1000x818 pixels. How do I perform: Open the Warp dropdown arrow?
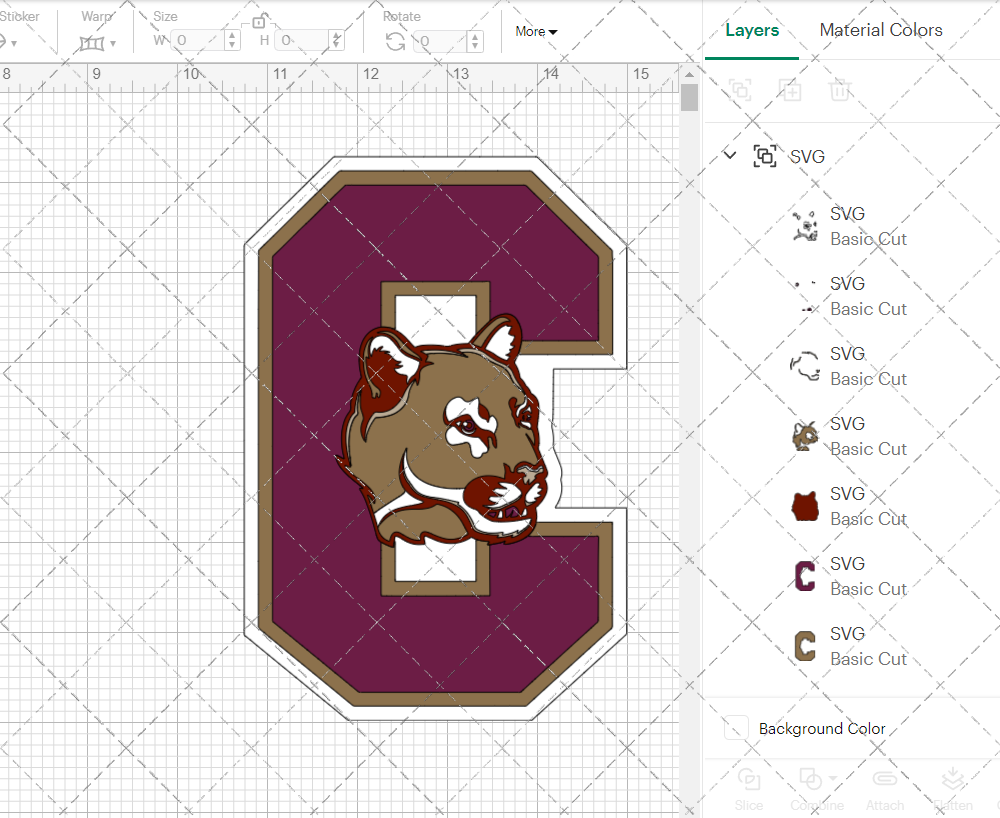pos(113,43)
